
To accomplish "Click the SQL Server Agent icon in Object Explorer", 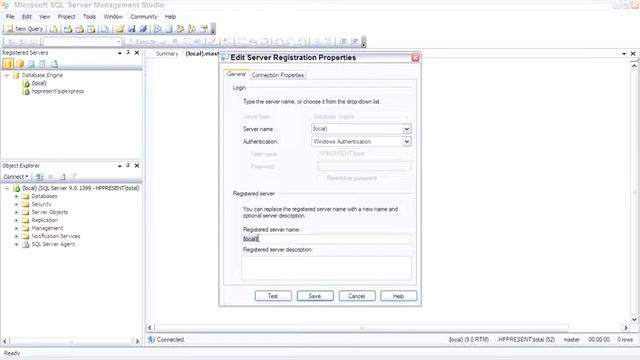I will pos(25,244).
